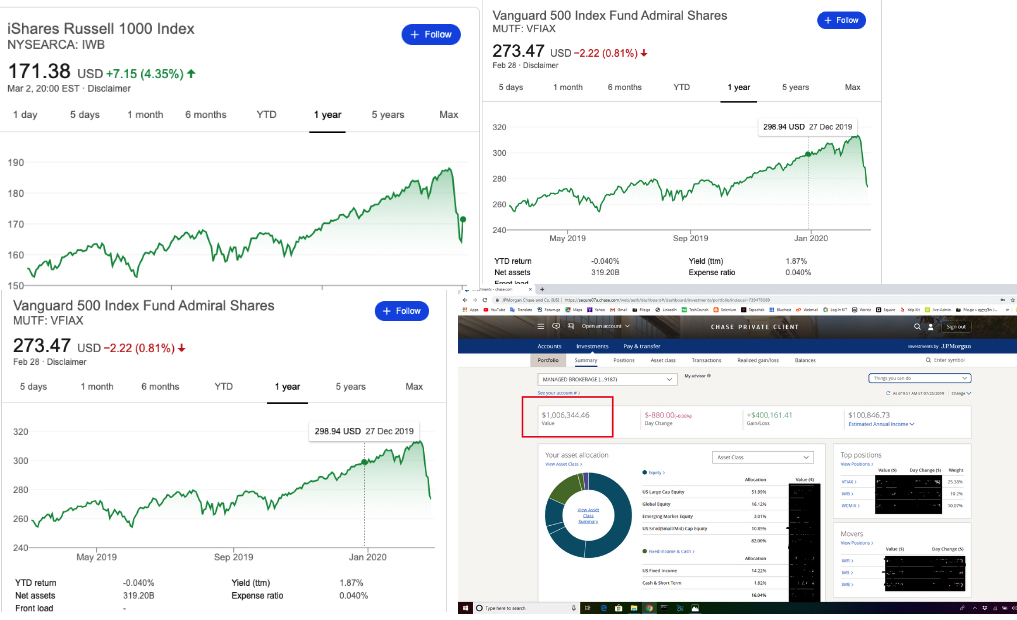Click the Enter symbol search field
This screenshot has height=620, width=1017.
click(948, 360)
